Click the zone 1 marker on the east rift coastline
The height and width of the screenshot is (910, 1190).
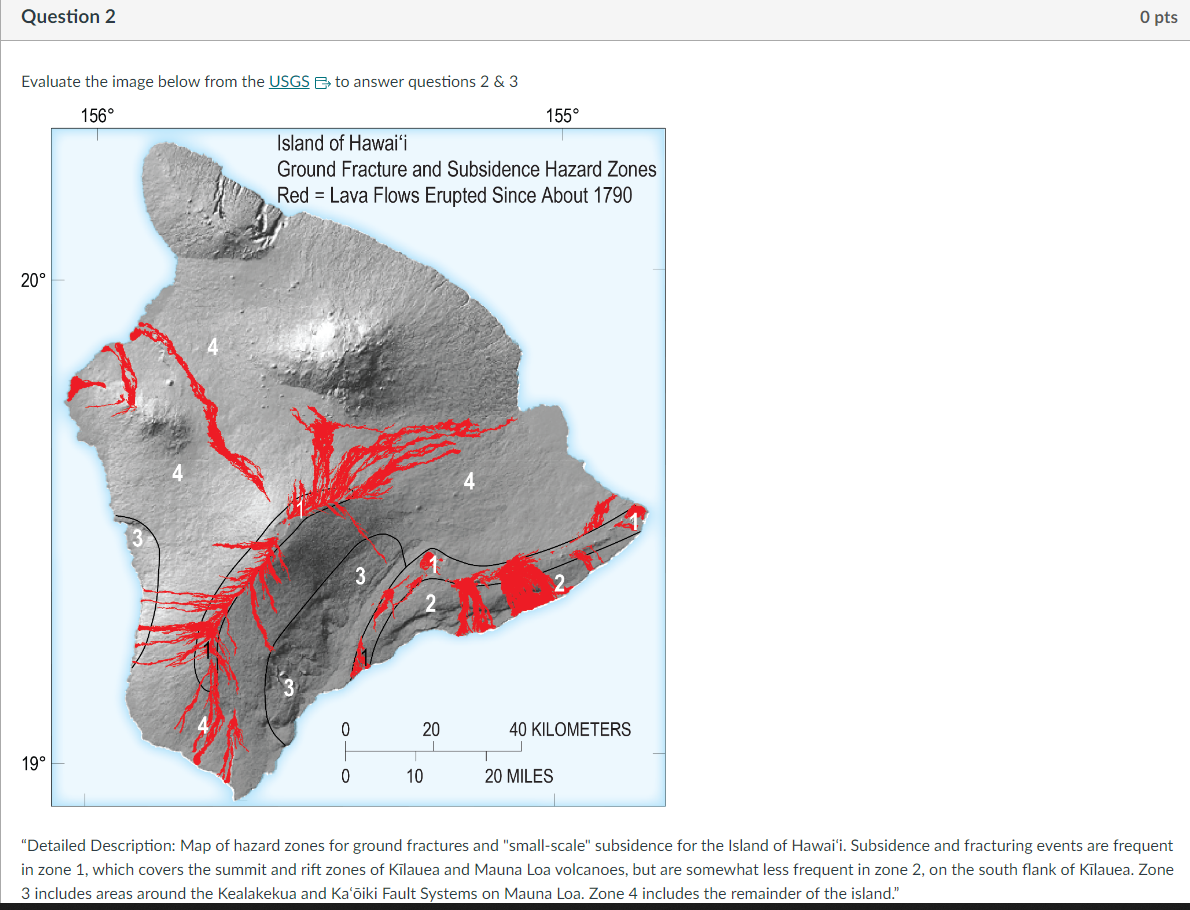[x=633, y=521]
